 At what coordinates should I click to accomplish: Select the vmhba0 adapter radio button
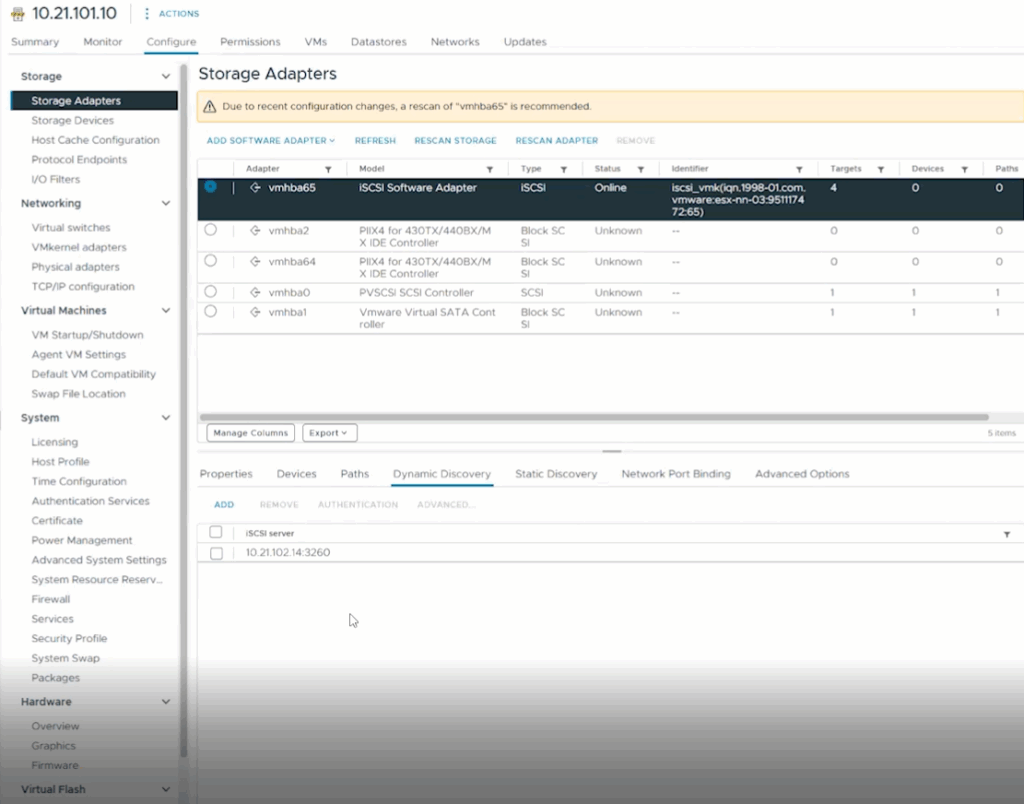pos(210,291)
